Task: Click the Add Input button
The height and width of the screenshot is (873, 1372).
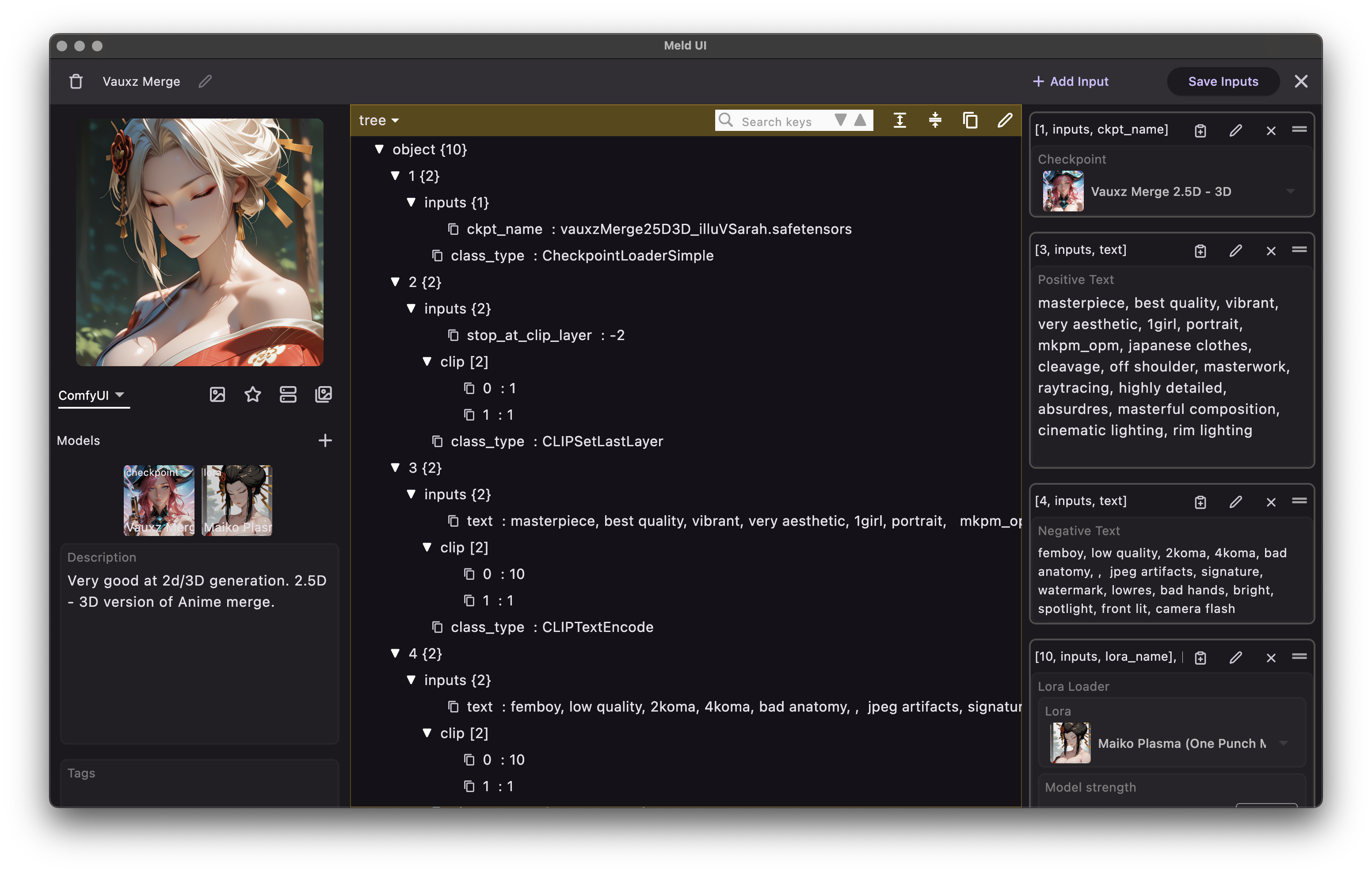Action: coord(1071,81)
